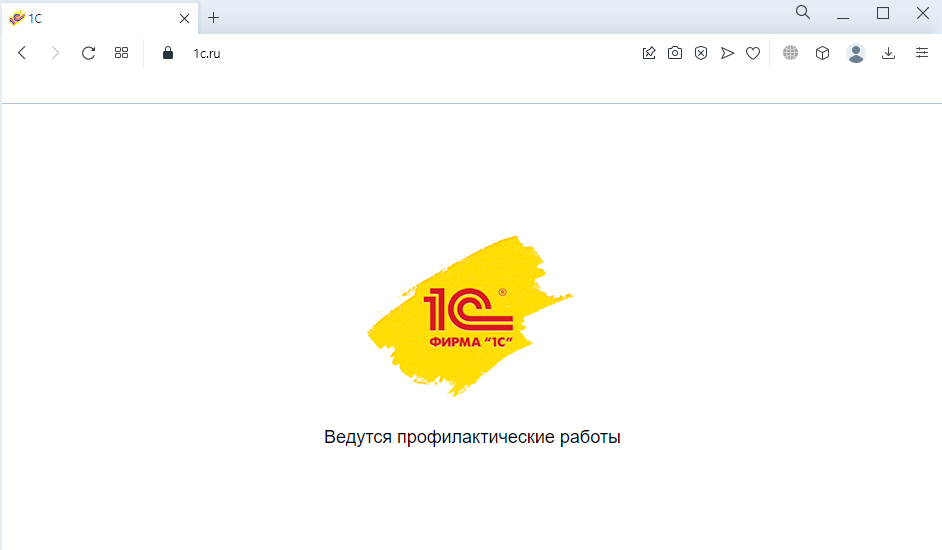
Task: Open the ad blocker shield icon
Action: click(700, 53)
